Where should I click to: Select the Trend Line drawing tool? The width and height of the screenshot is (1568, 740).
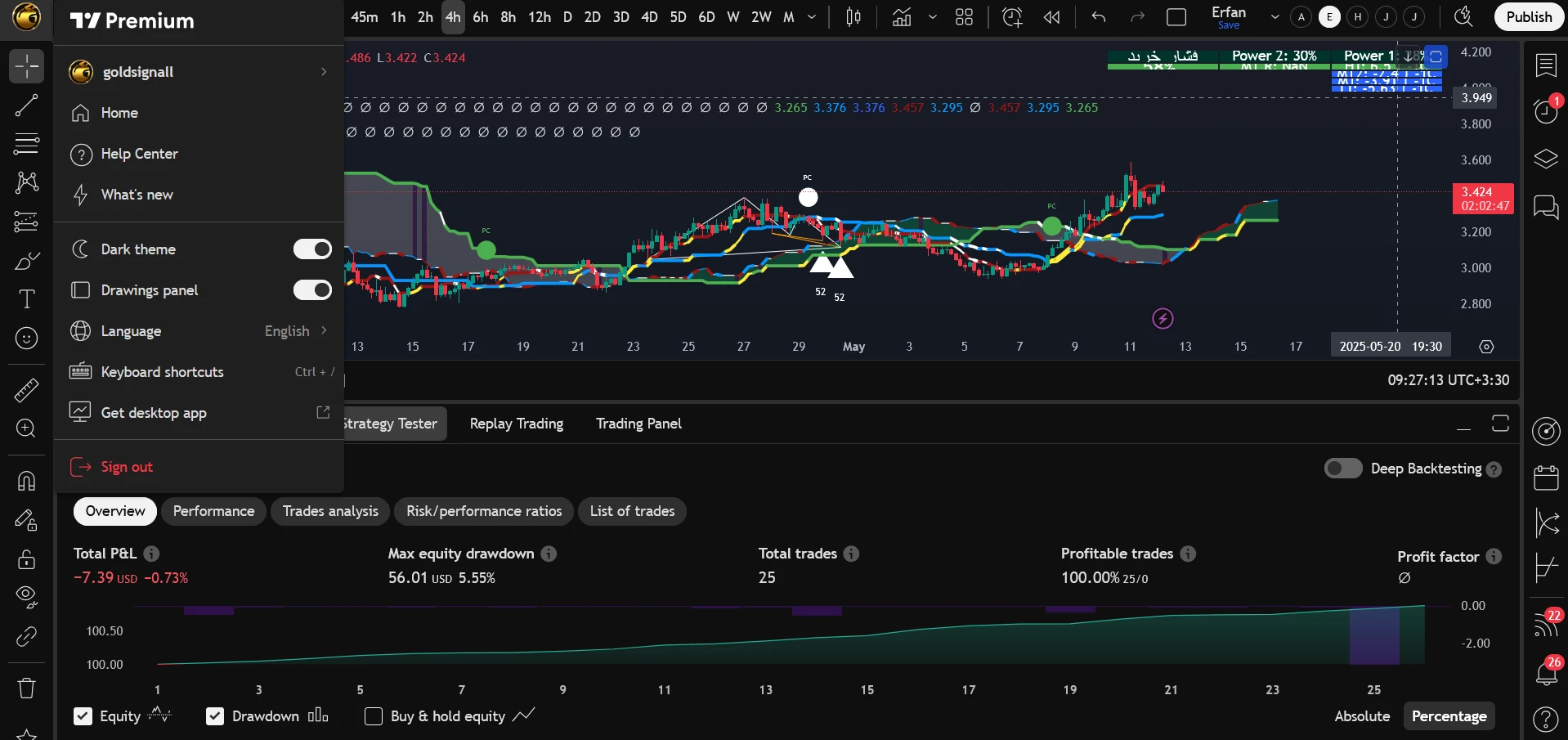[26, 105]
